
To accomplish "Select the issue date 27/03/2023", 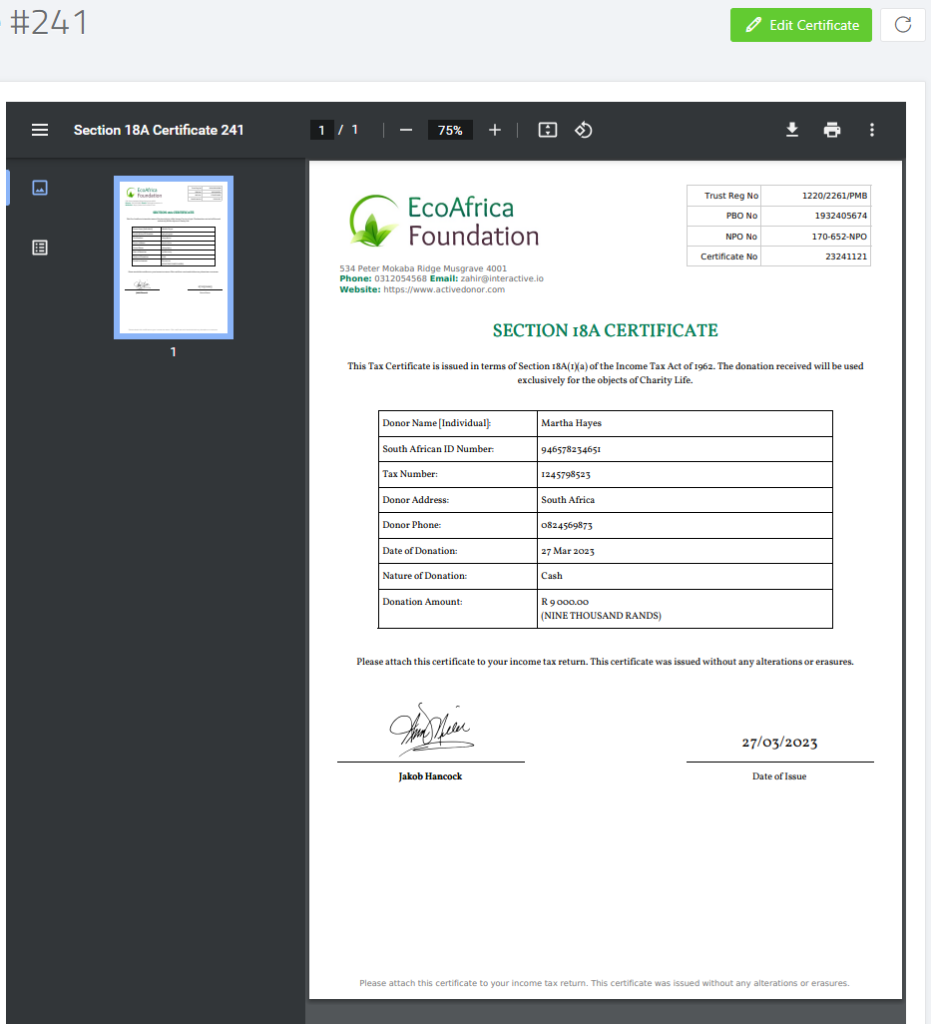I will click(780, 743).
